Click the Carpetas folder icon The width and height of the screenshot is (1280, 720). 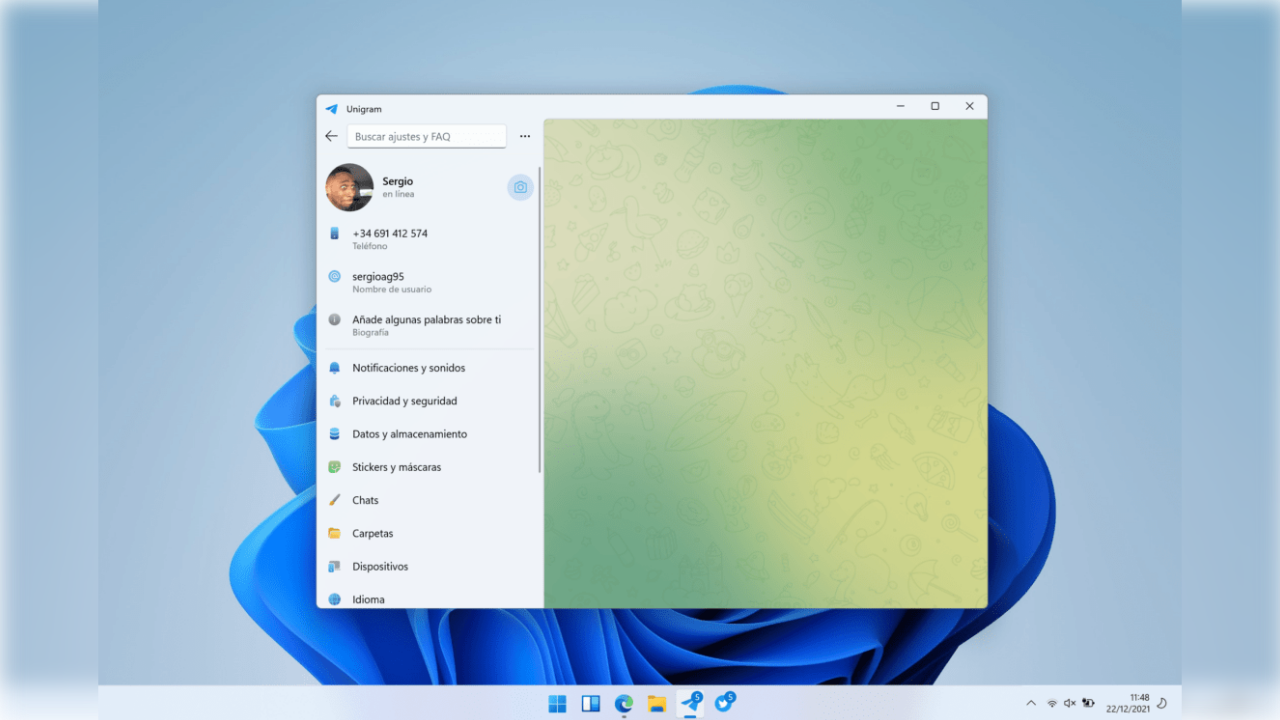click(x=335, y=533)
